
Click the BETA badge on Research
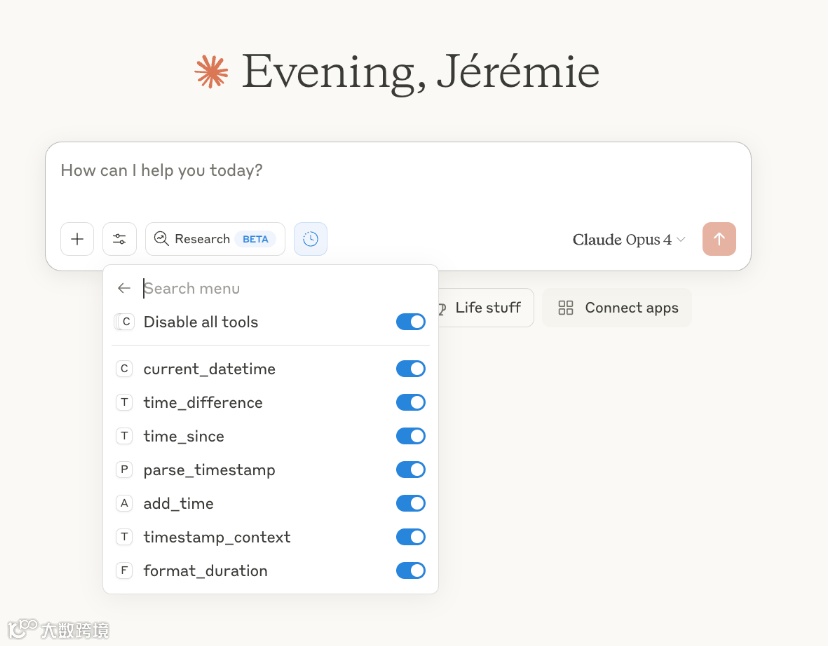tap(256, 239)
